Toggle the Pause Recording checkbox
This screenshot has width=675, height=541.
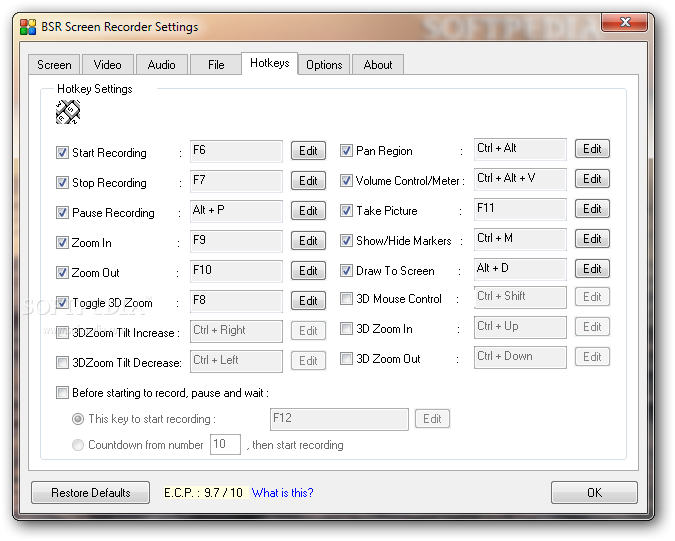tap(62, 213)
